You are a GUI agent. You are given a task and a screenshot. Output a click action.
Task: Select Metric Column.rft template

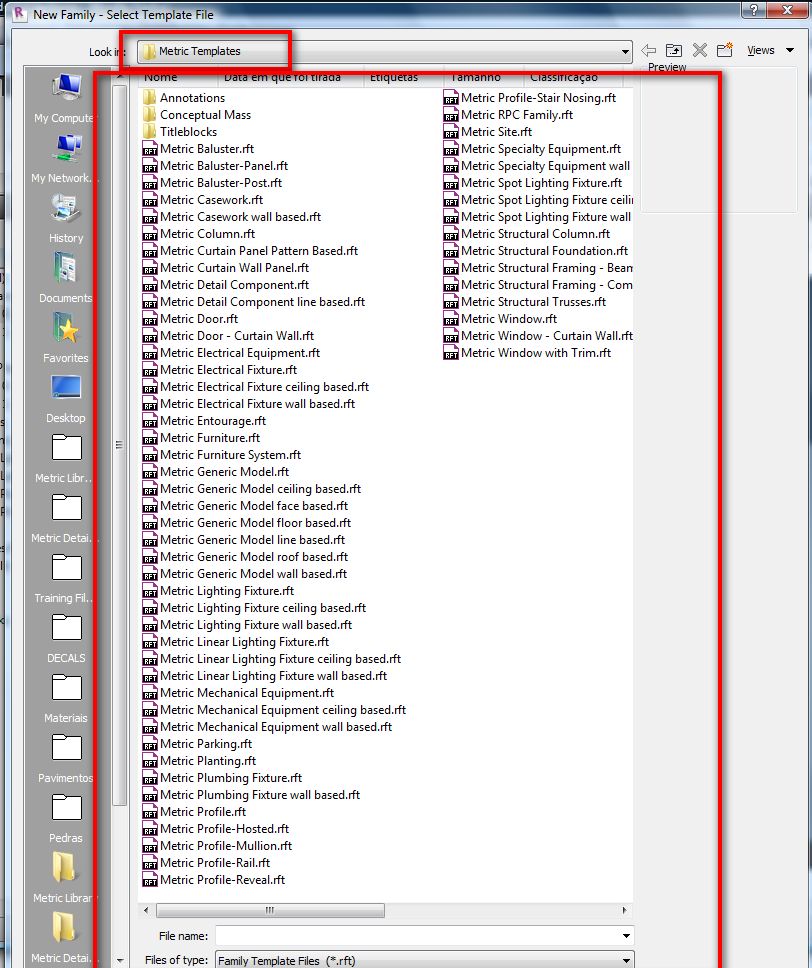point(199,234)
